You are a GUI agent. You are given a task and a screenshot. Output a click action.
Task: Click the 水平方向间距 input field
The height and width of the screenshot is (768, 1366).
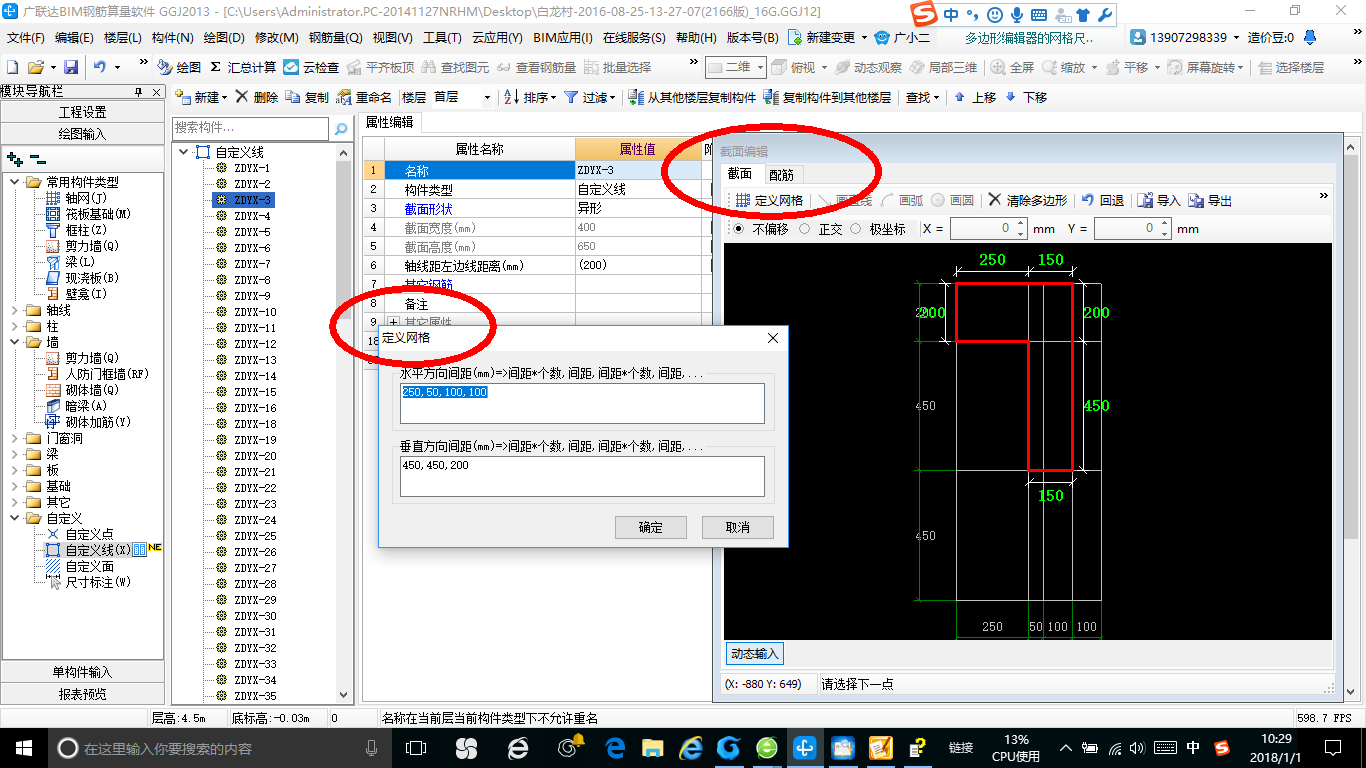point(582,404)
